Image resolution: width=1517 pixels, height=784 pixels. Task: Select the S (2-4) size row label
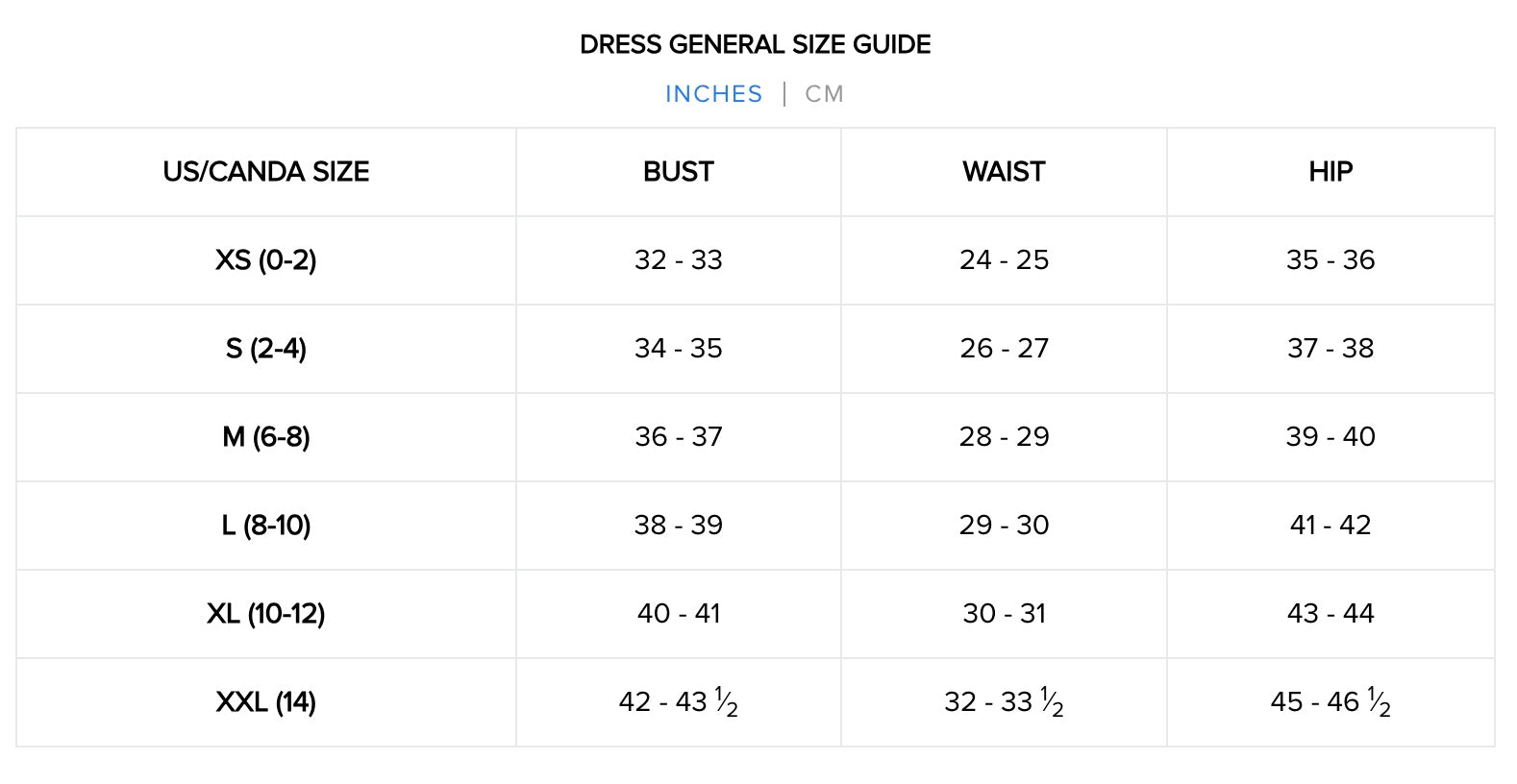[266, 349]
